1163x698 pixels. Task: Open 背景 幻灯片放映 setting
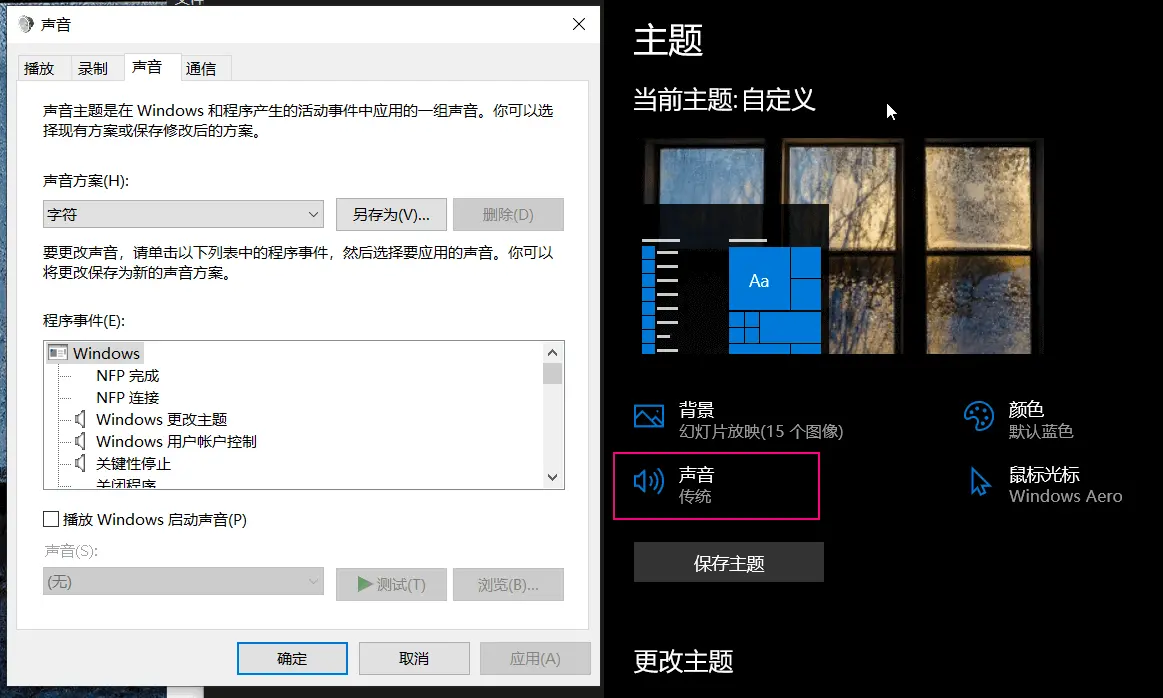click(739, 420)
